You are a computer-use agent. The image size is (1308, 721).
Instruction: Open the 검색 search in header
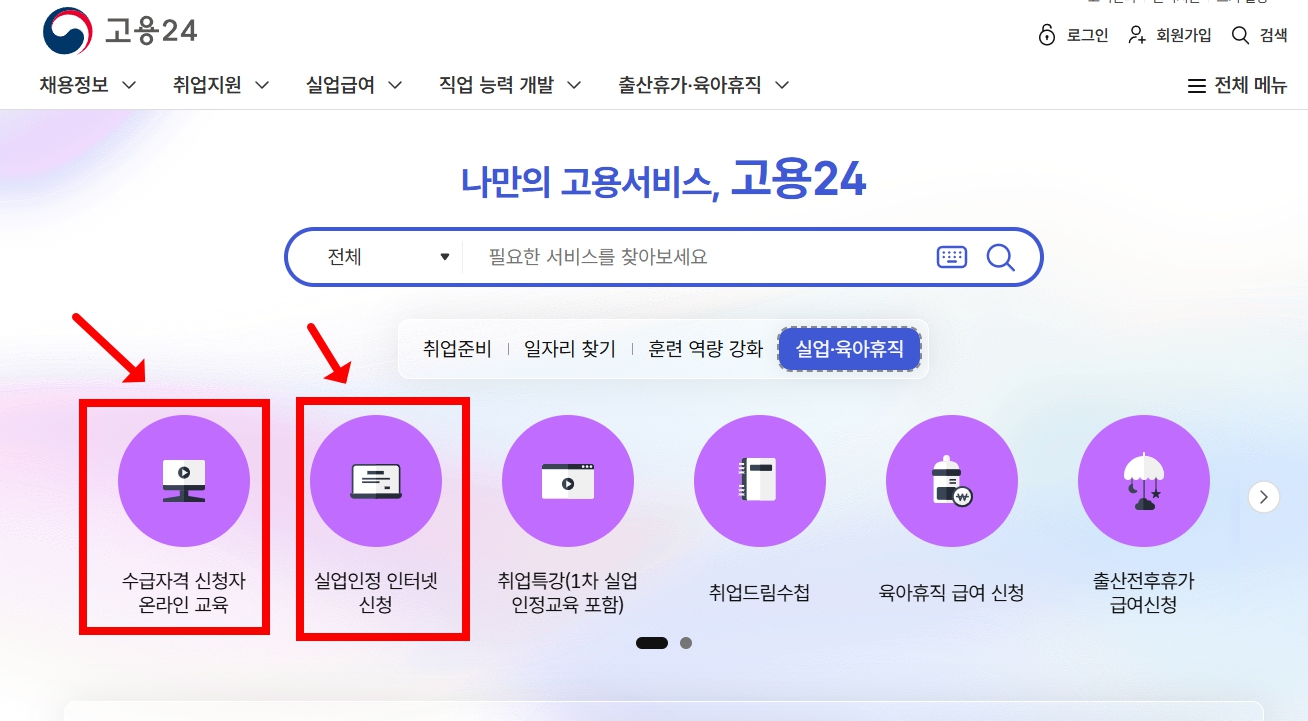[x=1259, y=35]
